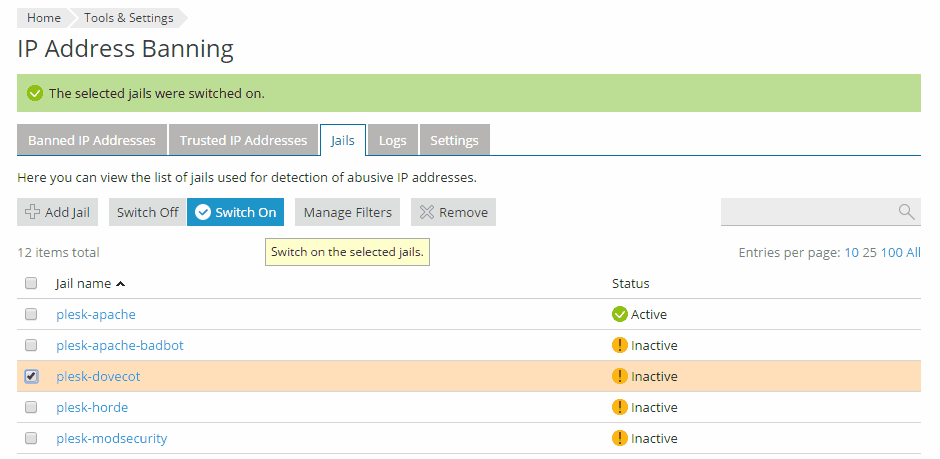940x459 pixels.
Task: Check the plesk-horde checkbox
Action: [x=31, y=407]
